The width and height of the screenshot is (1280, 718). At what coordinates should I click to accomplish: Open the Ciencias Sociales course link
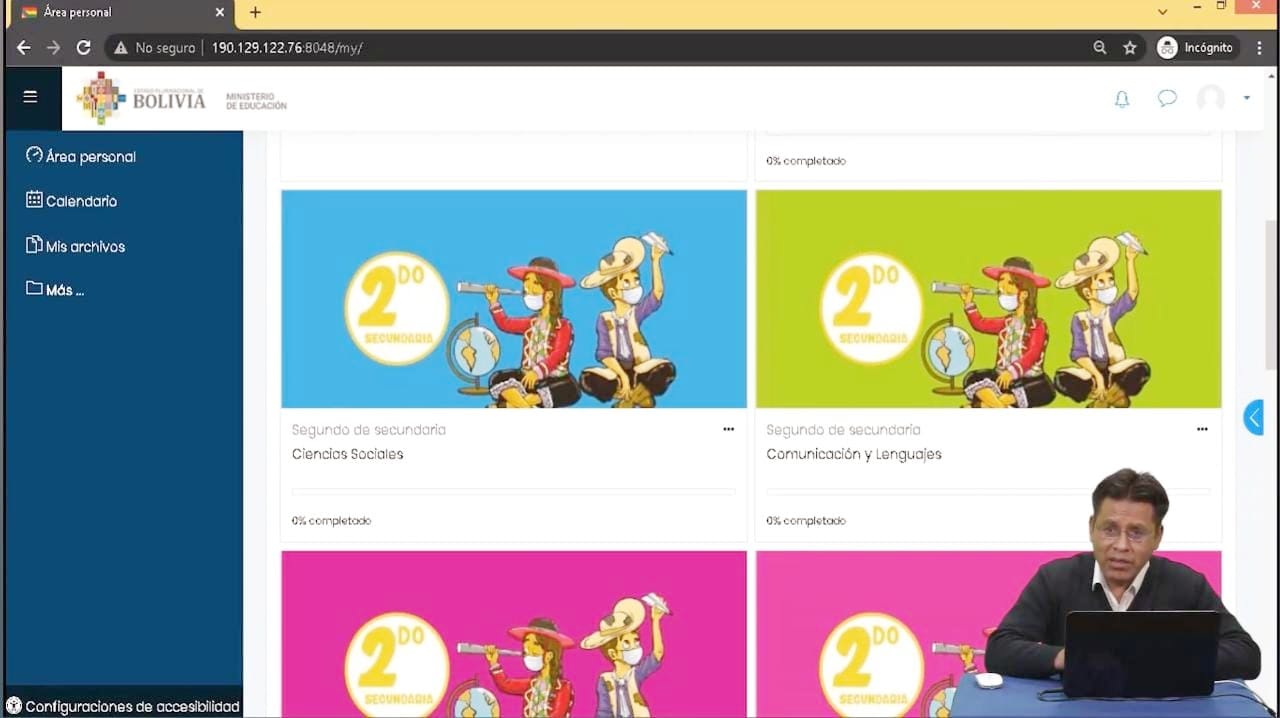tap(347, 454)
